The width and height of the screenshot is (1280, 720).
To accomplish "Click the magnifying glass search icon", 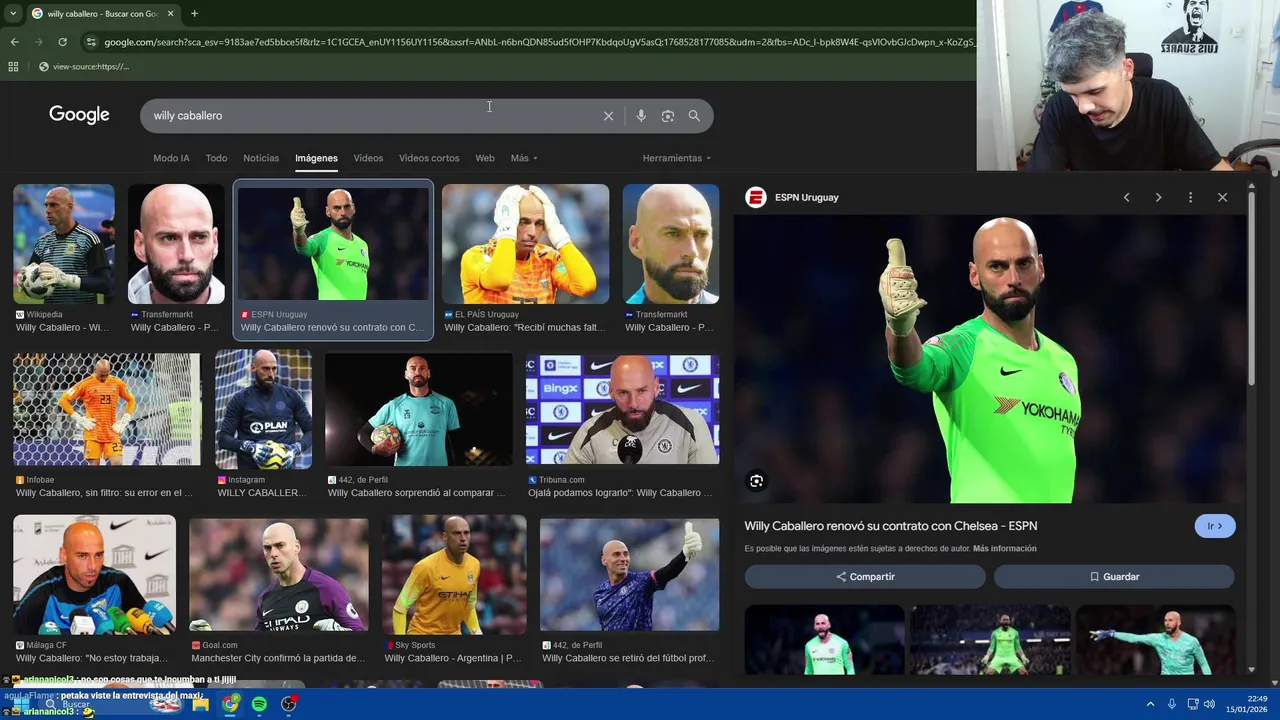I will click(x=694, y=116).
